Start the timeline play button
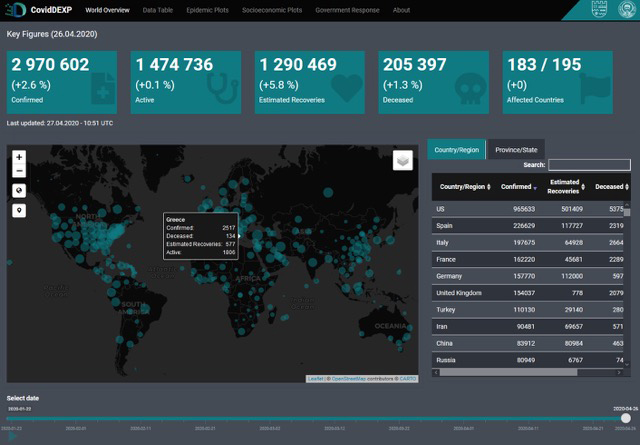Image resolution: width=640 pixels, height=445 pixels. tap(12, 436)
